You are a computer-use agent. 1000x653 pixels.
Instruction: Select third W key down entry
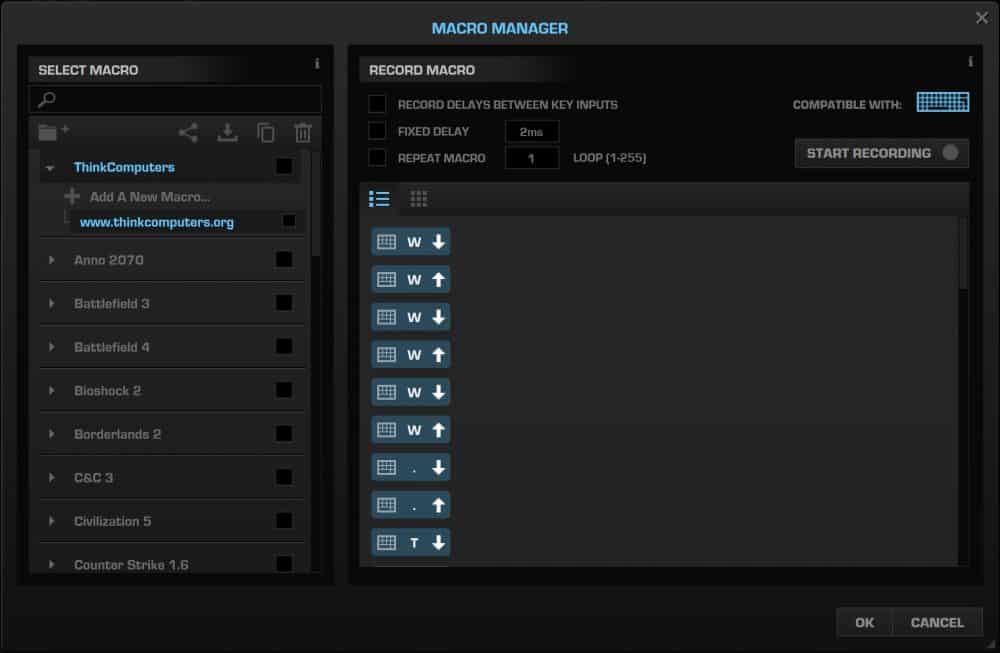[411, 392]
